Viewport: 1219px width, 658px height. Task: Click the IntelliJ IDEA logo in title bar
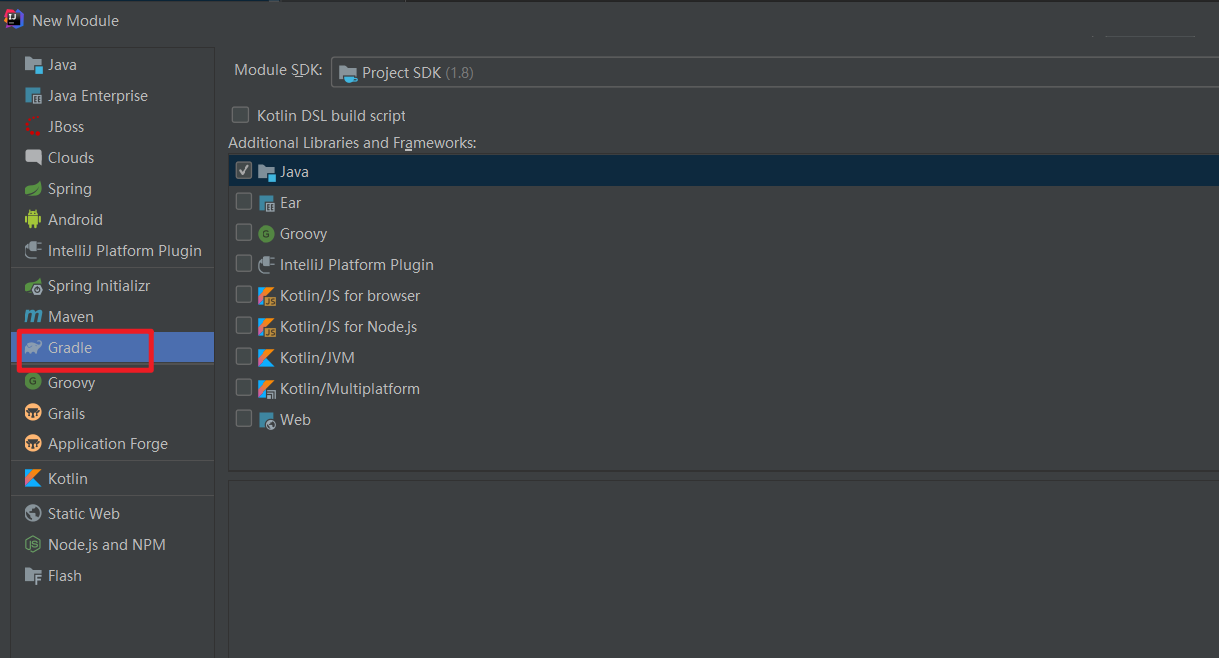(x=14, y=19)
